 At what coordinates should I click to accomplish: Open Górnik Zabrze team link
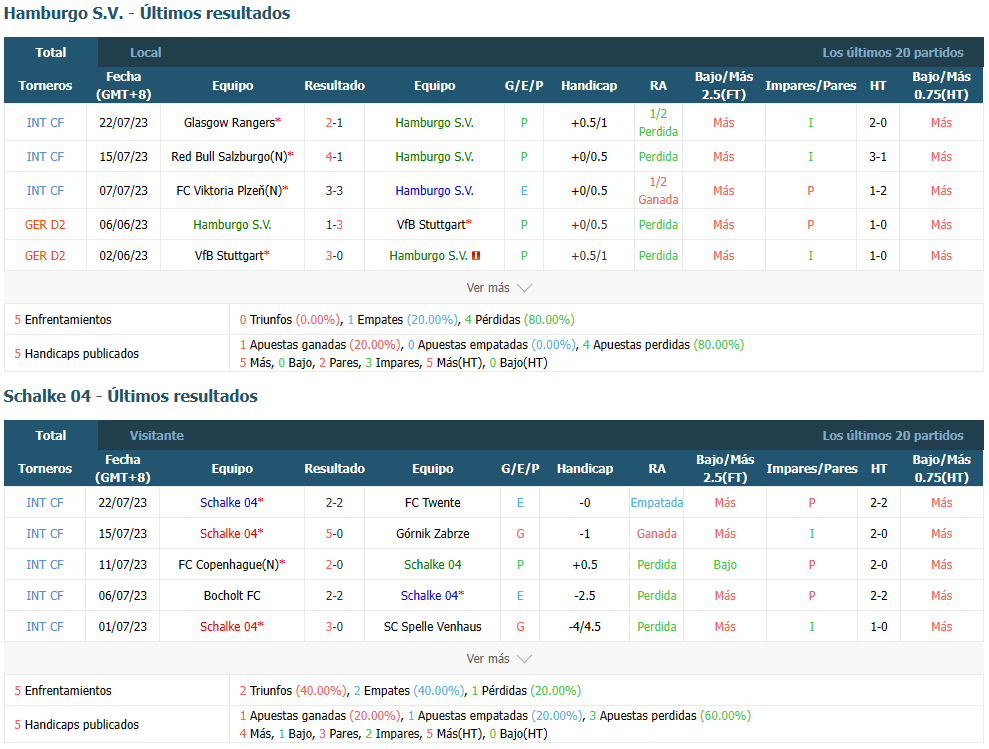(433, 534)
